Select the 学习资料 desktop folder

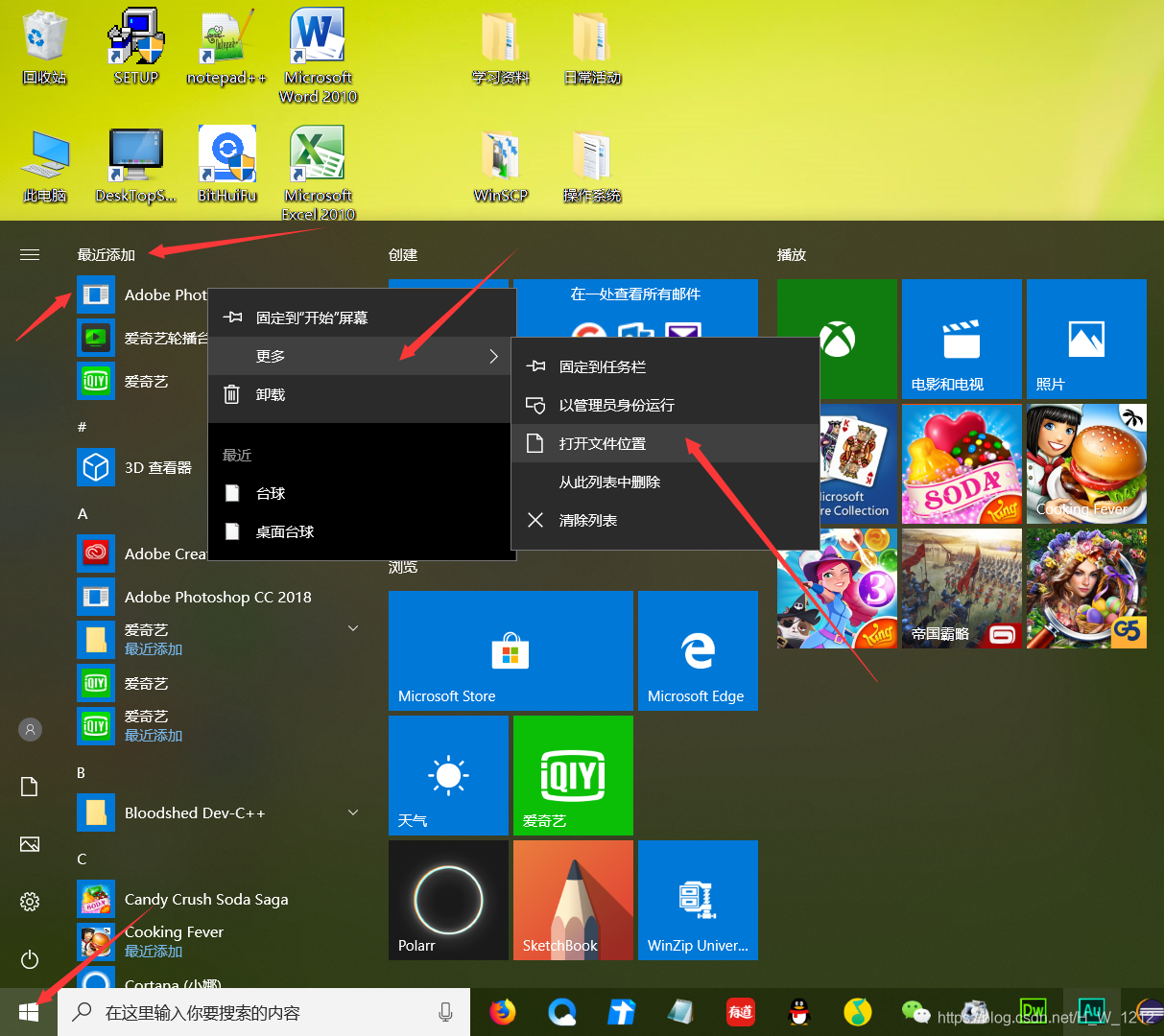click(x=500, y=47)
